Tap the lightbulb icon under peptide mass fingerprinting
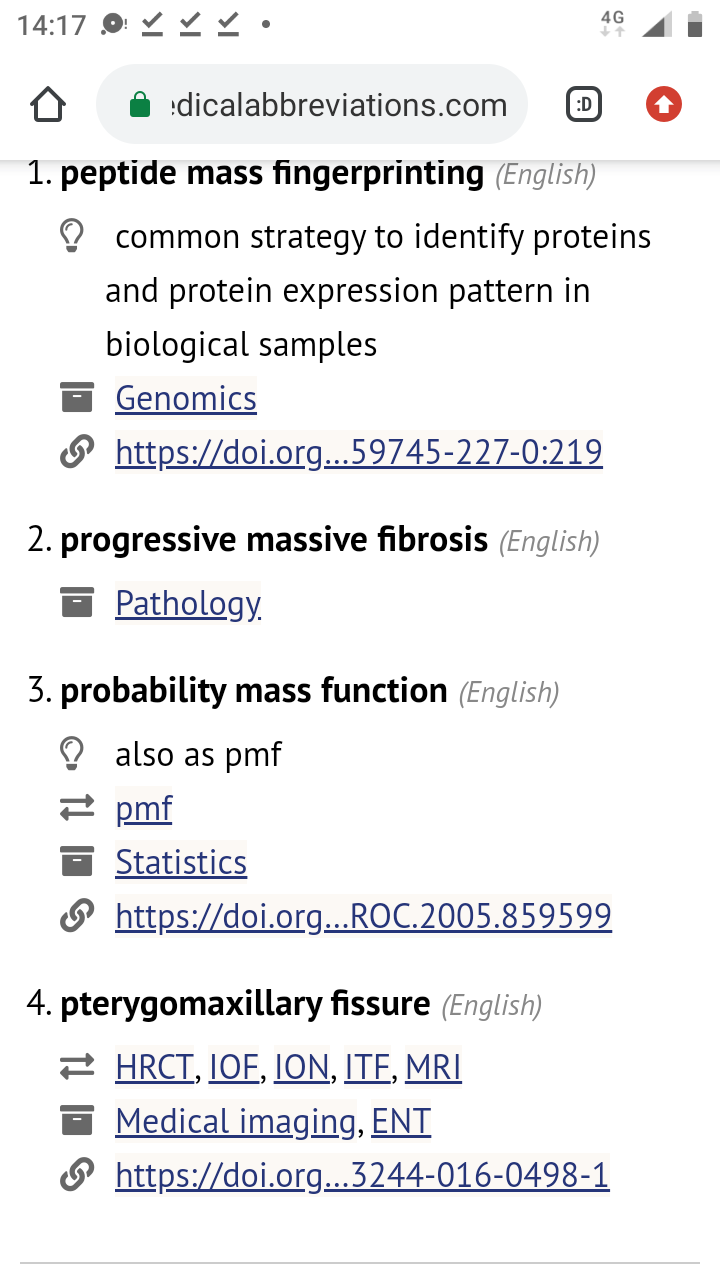Screen dimensions: 720x1280 tap(72, 237)
